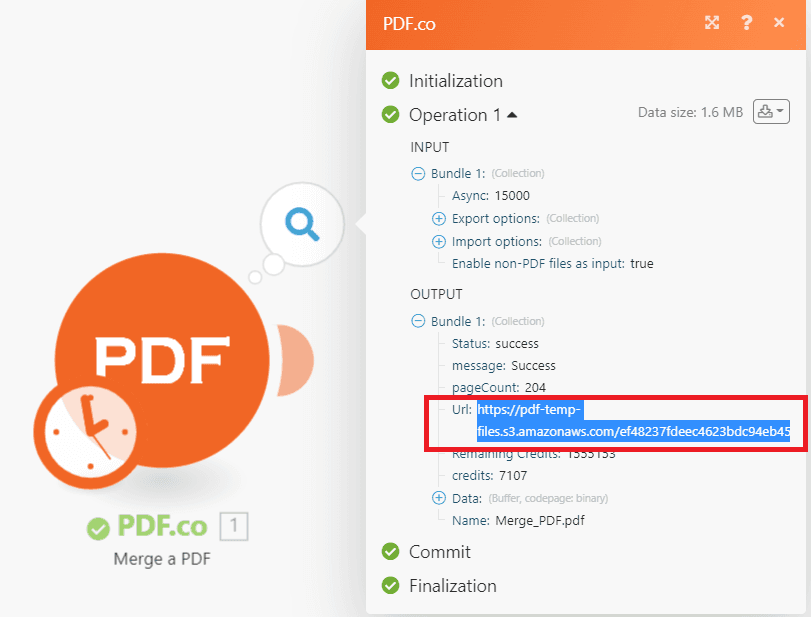The height and width of the screenshot is (617, 811).
Task: Click the Commit step
Action: tap(439, 552)
